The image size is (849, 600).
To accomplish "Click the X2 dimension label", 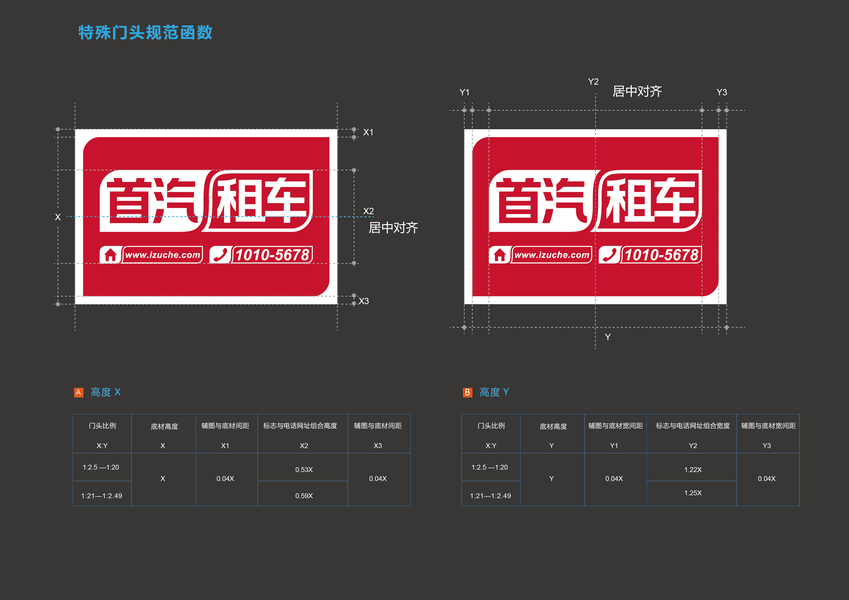I will tap(368, 211).
